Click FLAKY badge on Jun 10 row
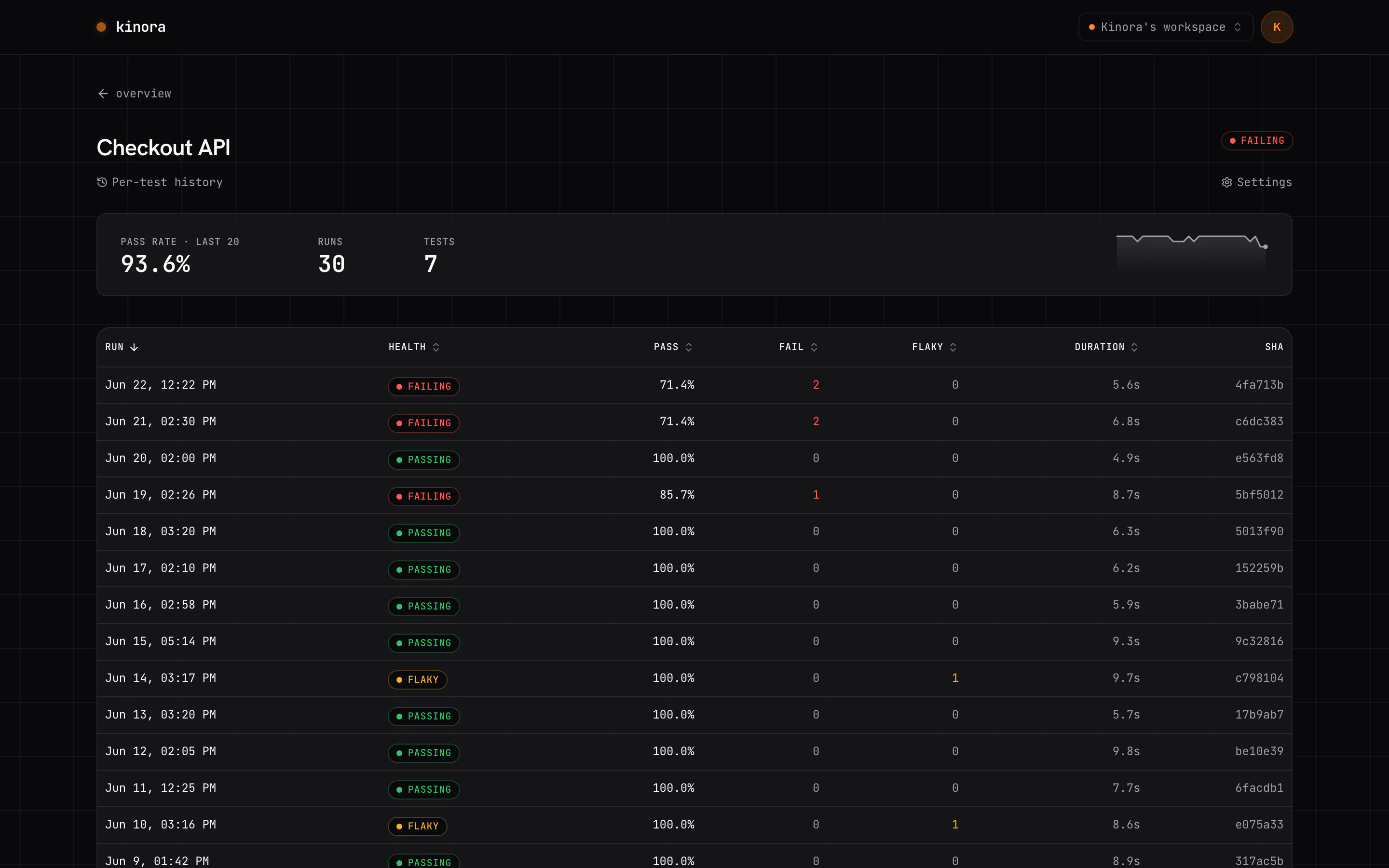Image resolution: width=1389 pixels, height=868 pixels. 417,826
